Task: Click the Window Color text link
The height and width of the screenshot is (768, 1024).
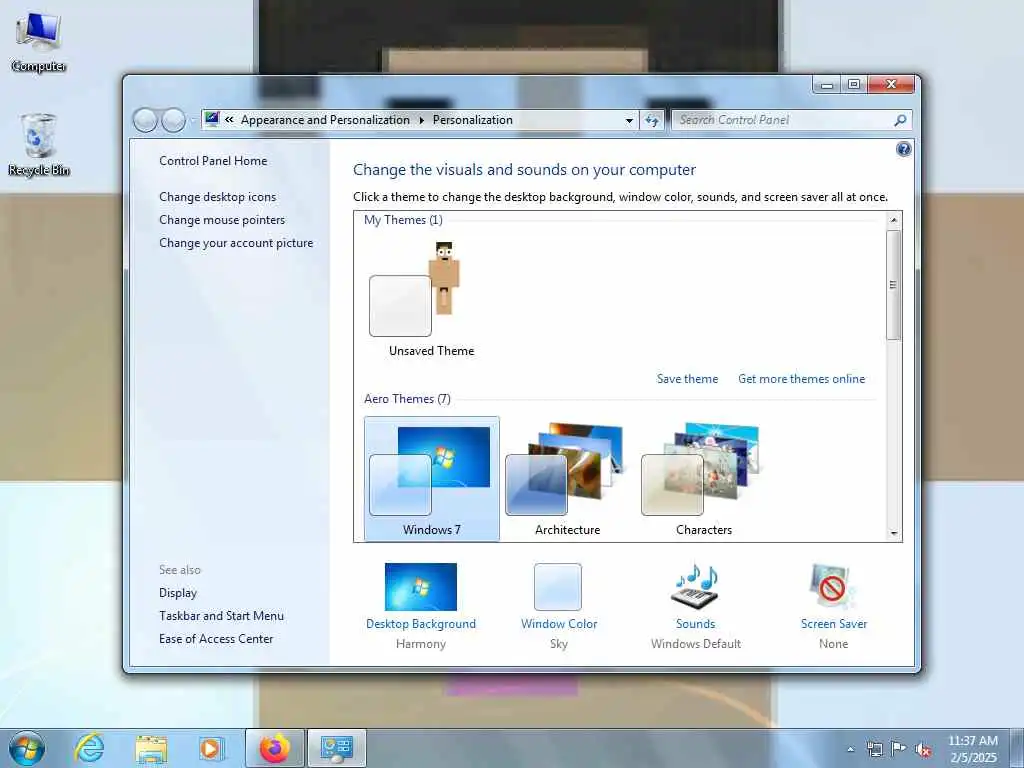Action: point(559,624)
